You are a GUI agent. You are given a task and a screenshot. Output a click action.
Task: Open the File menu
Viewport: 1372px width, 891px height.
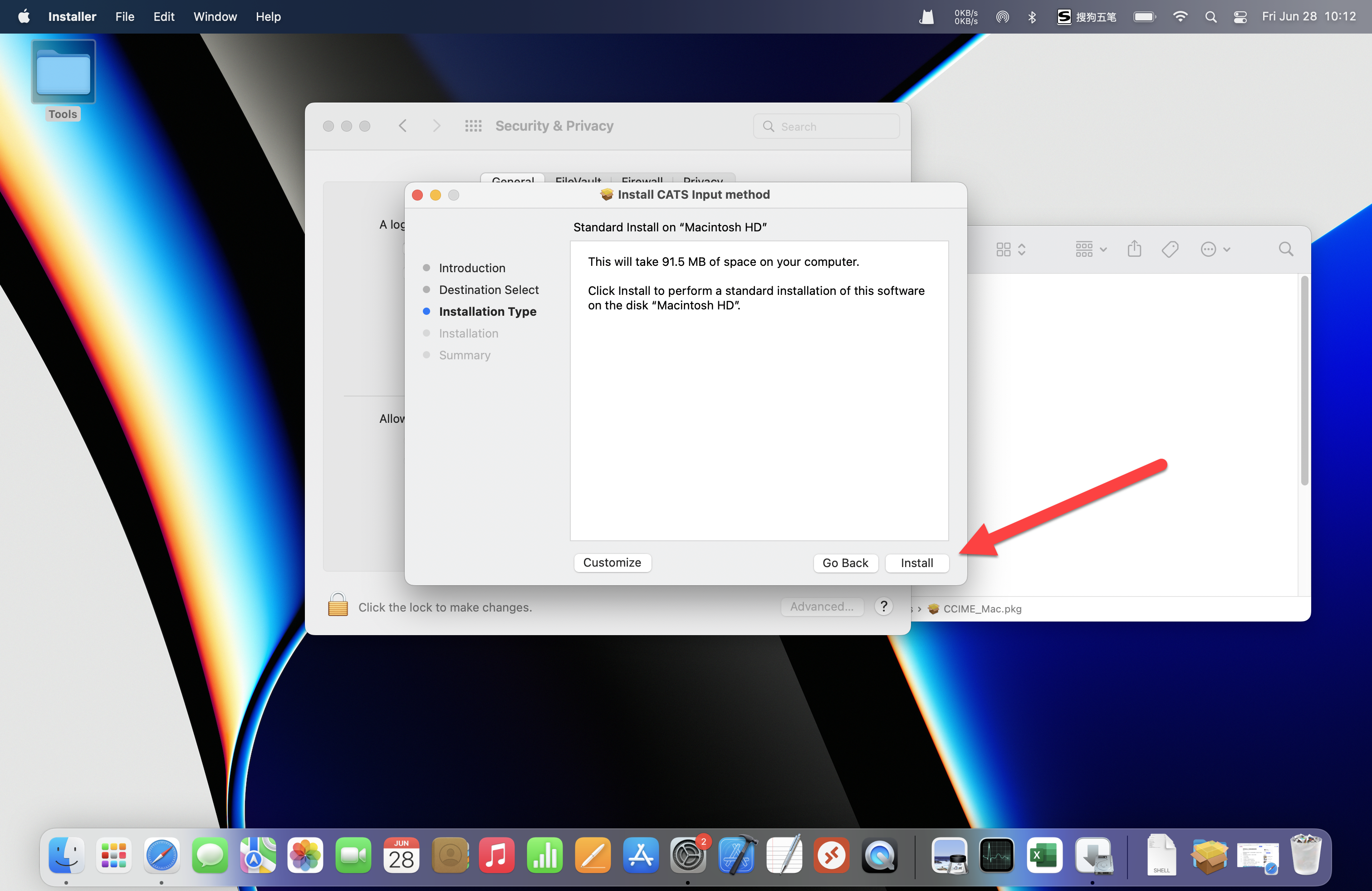pos(124,17)
